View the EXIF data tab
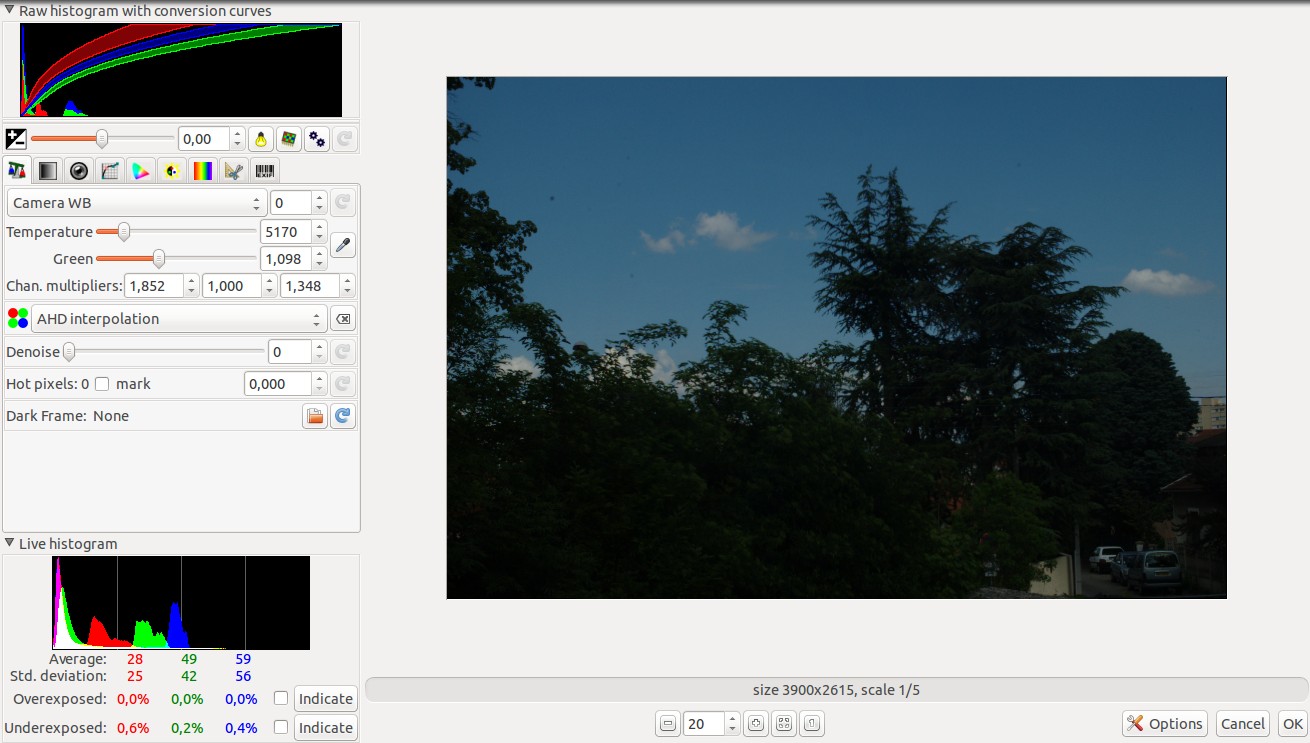 [x=264, y=170]
